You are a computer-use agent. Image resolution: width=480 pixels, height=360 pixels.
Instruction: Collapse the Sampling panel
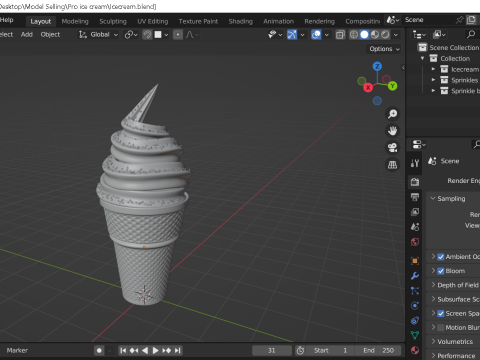tap(433, 198)
